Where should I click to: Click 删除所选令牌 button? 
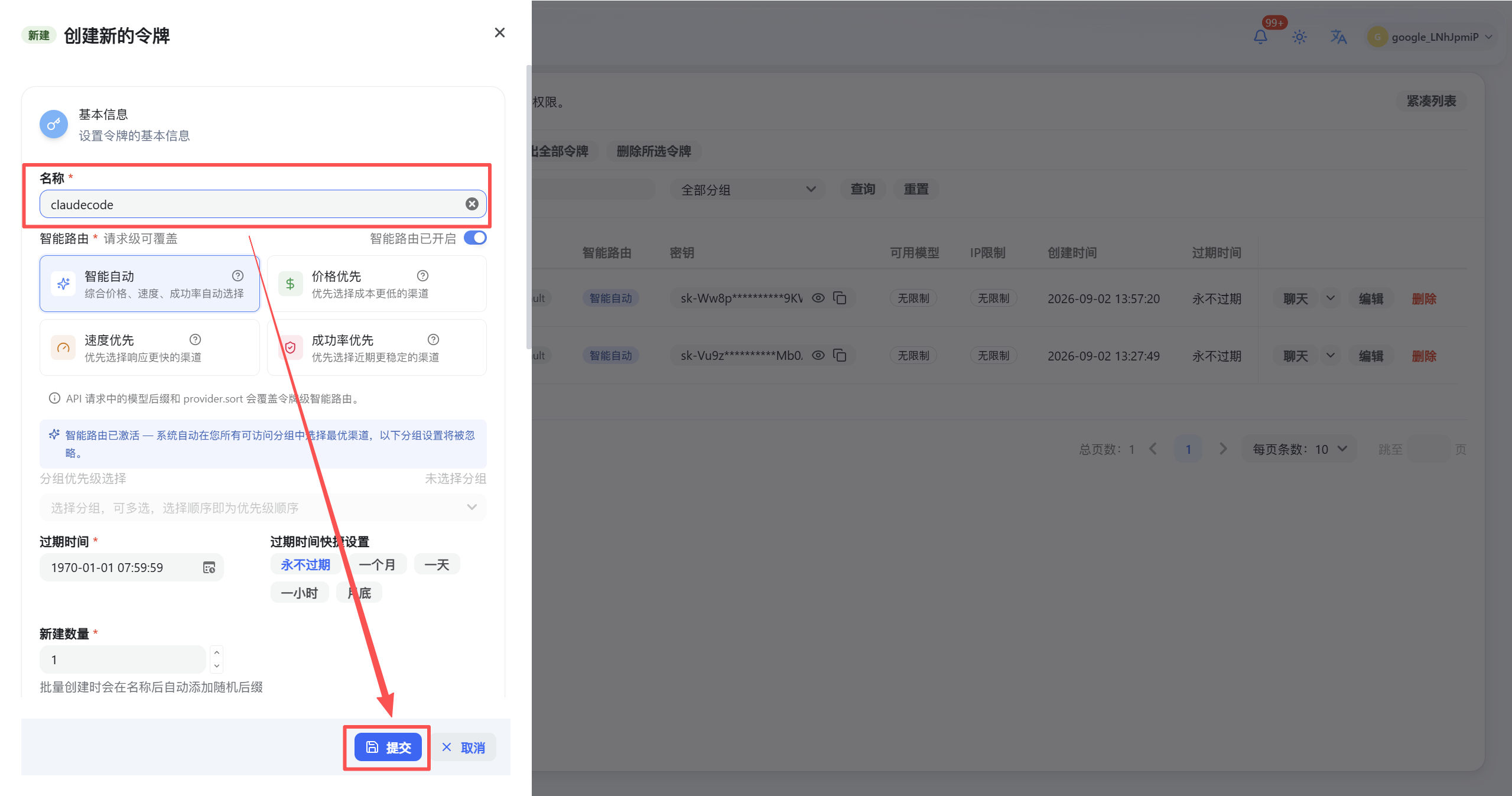[653, 151]
